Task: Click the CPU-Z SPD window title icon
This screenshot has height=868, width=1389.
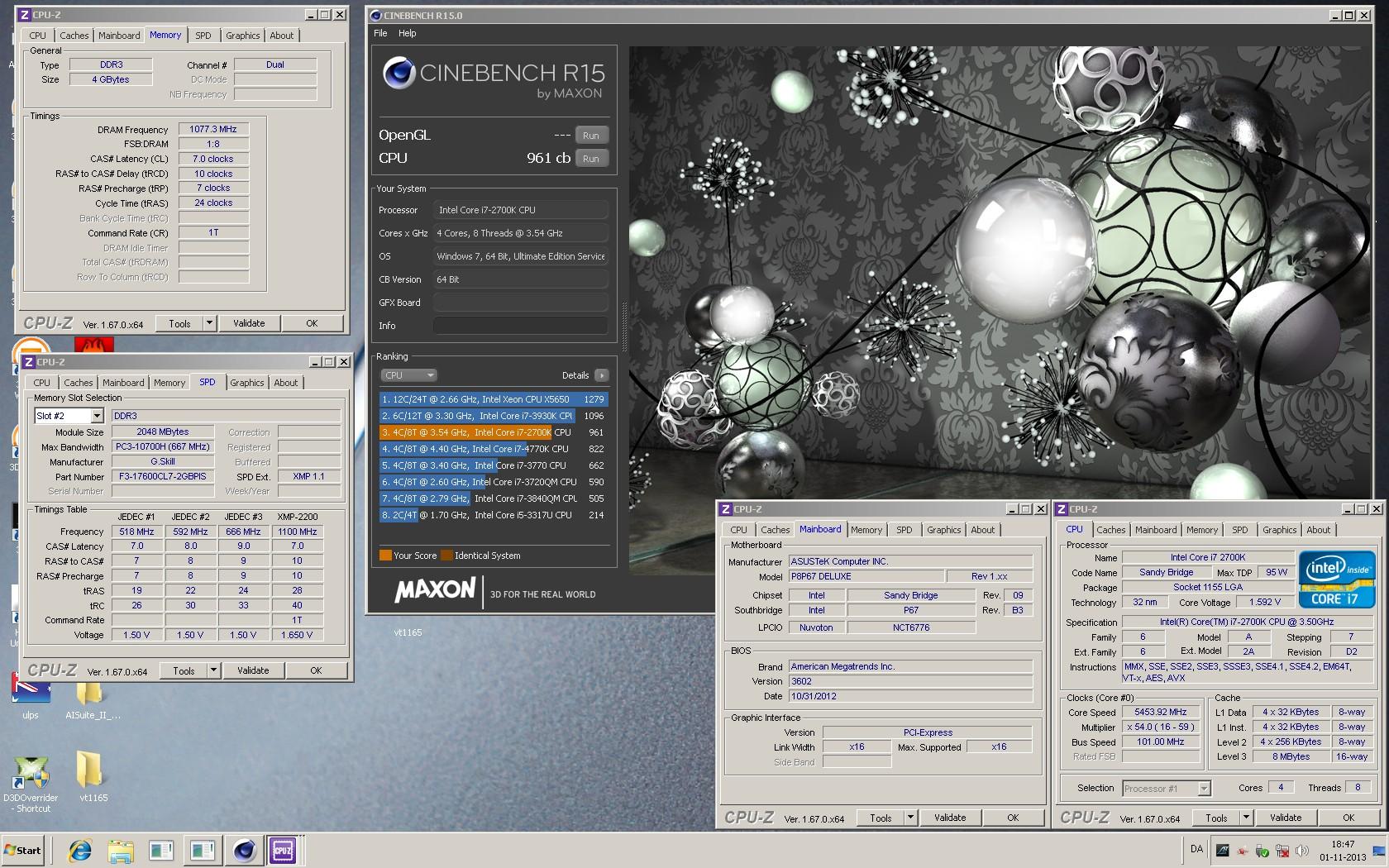Action: (x=28, y=362)
